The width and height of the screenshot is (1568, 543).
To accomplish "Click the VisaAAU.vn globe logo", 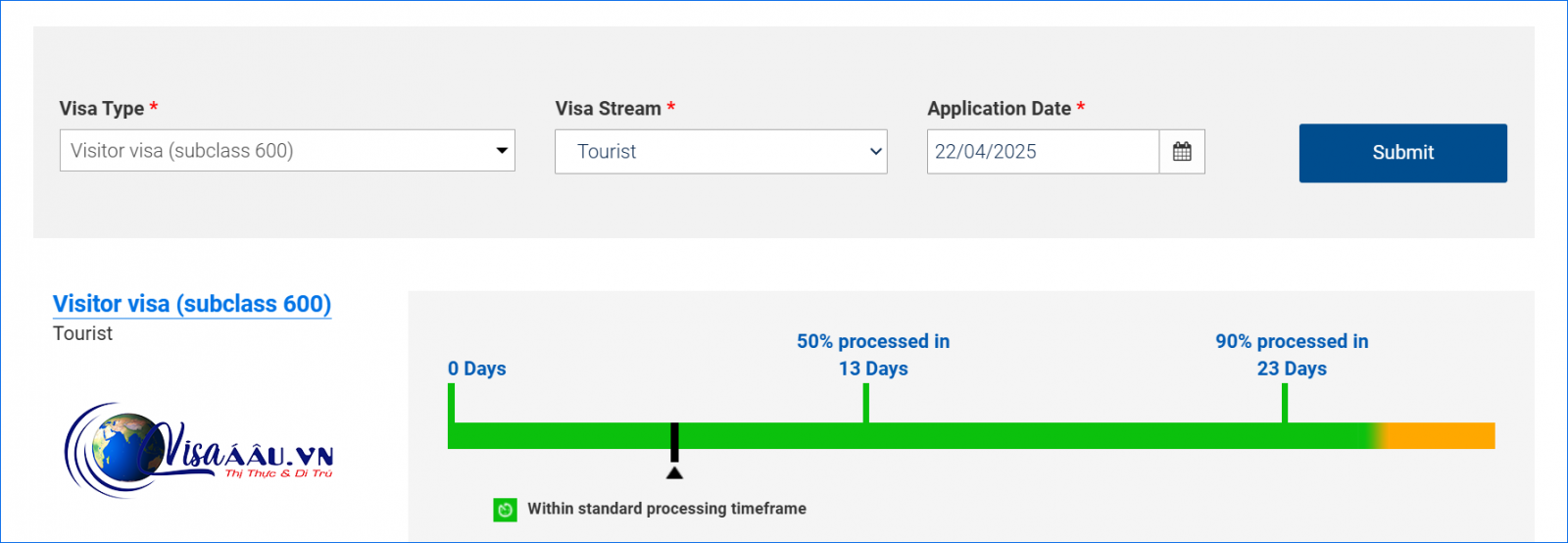I will click(x=199, y=451).
